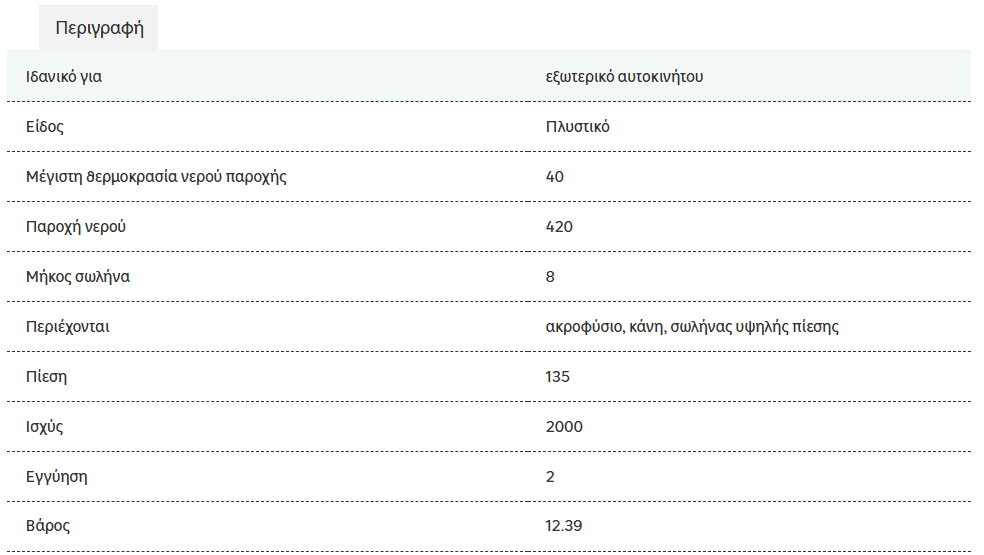Click the power value 2000
Image resolution: width=984 pixels, height=555 pixels.
tap(564, 427)
